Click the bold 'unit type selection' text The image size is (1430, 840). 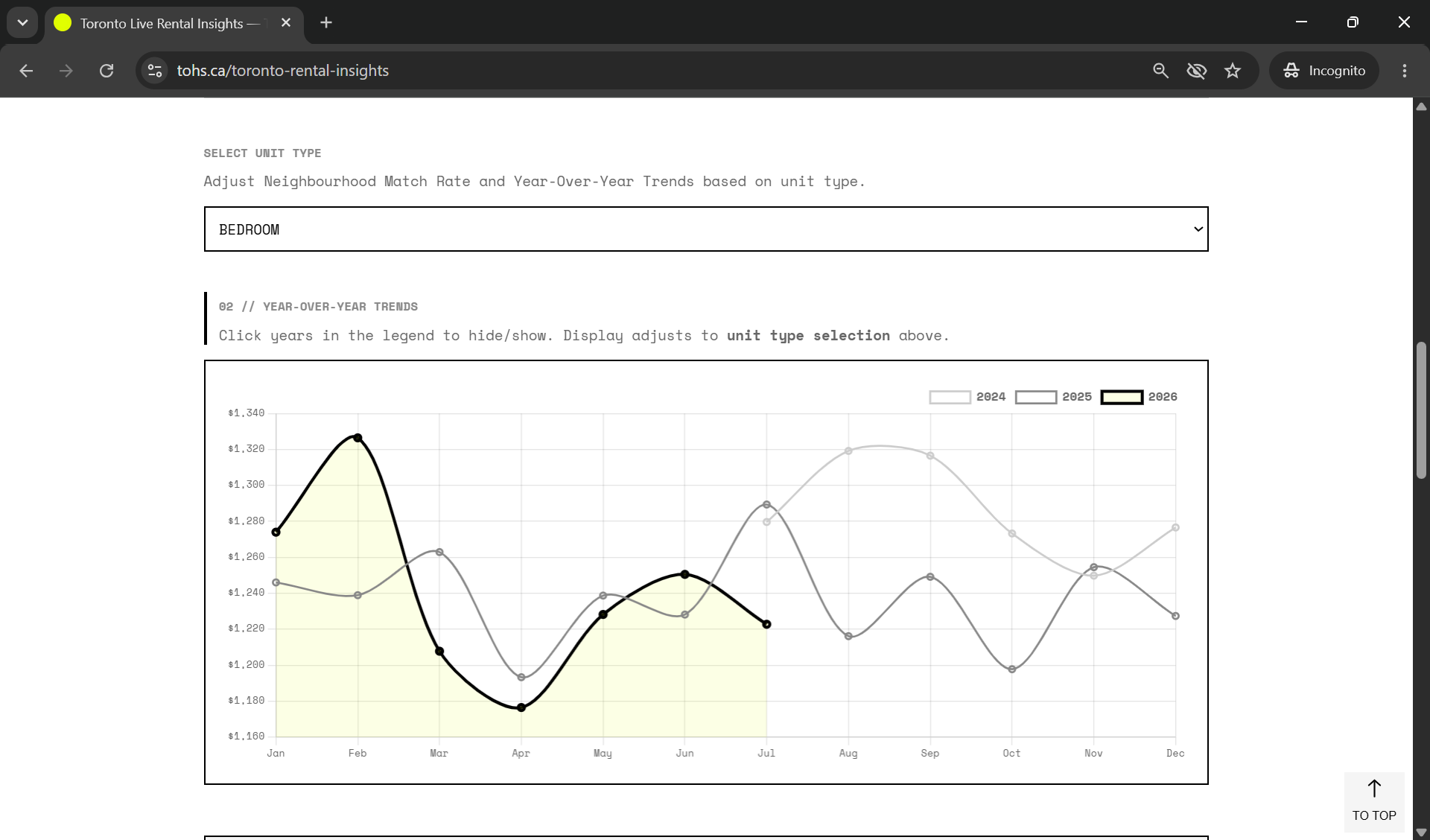[808, 336]
